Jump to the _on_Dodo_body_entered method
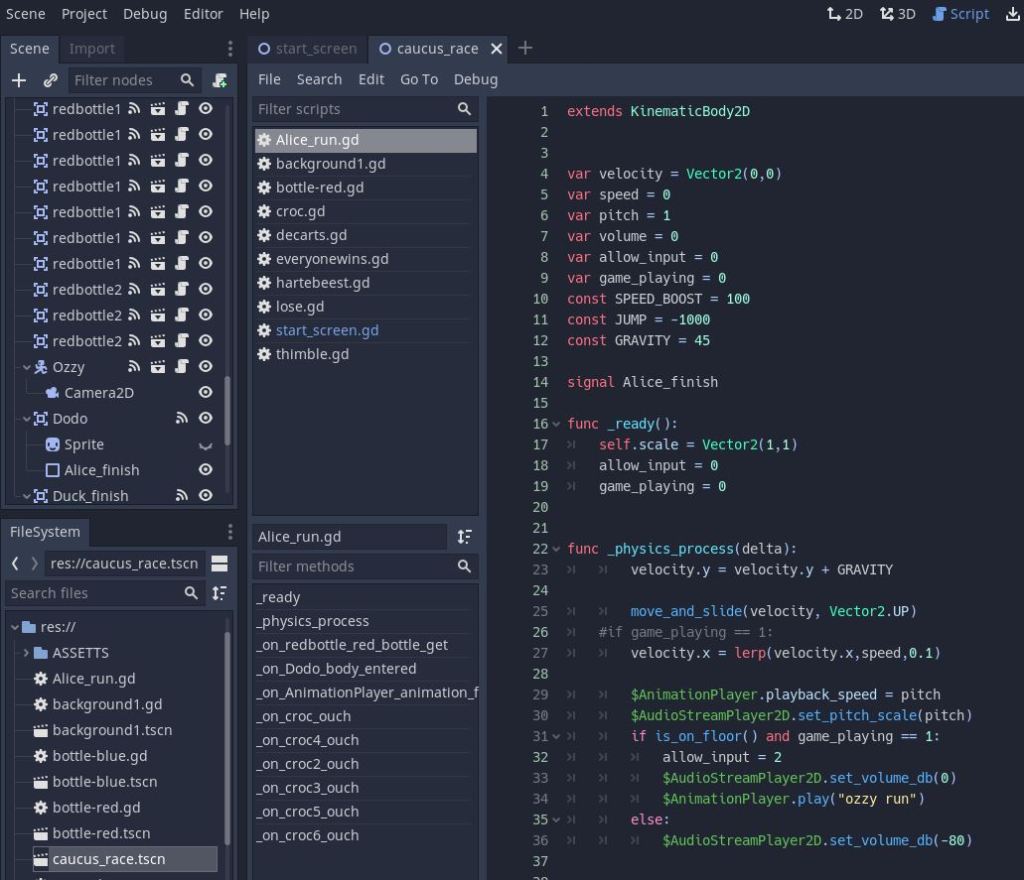Image resolution: width=1024 pixels, height=880 pixels. tap(336, 669)
